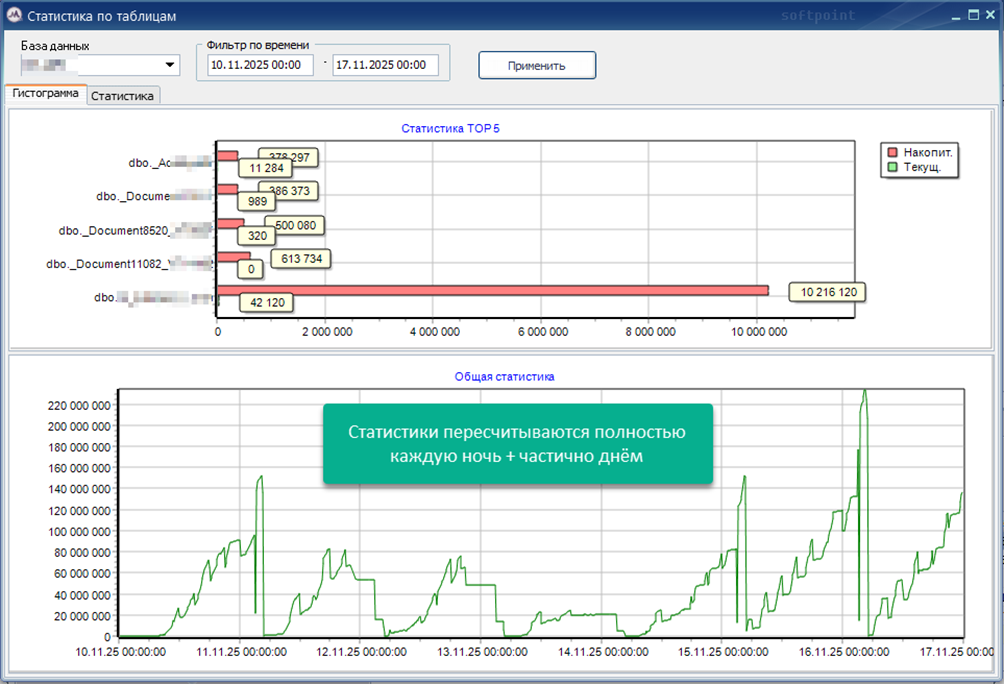Open the Статистика tab
Screen dimensions: 1004x684
123,96
